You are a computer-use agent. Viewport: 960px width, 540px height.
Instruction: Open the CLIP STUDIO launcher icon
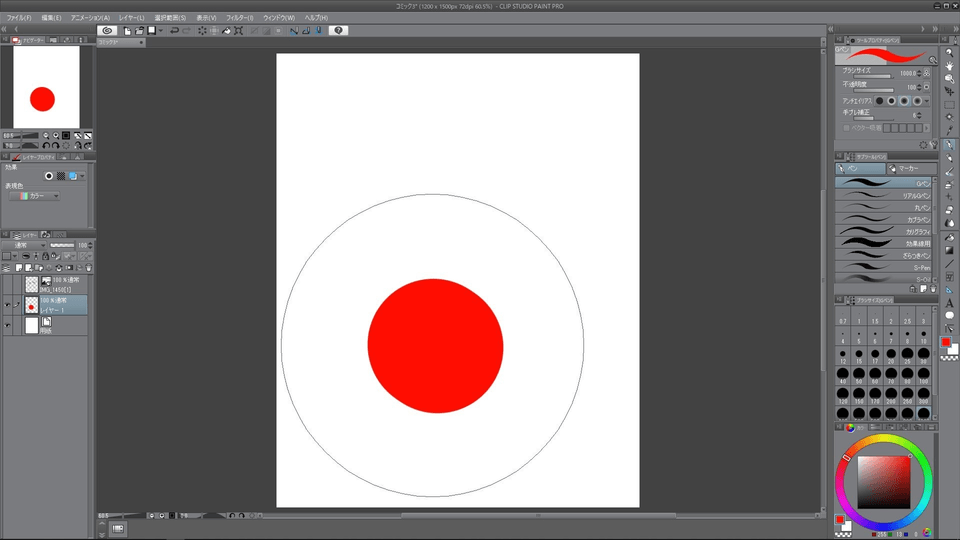tap(108, 31)
